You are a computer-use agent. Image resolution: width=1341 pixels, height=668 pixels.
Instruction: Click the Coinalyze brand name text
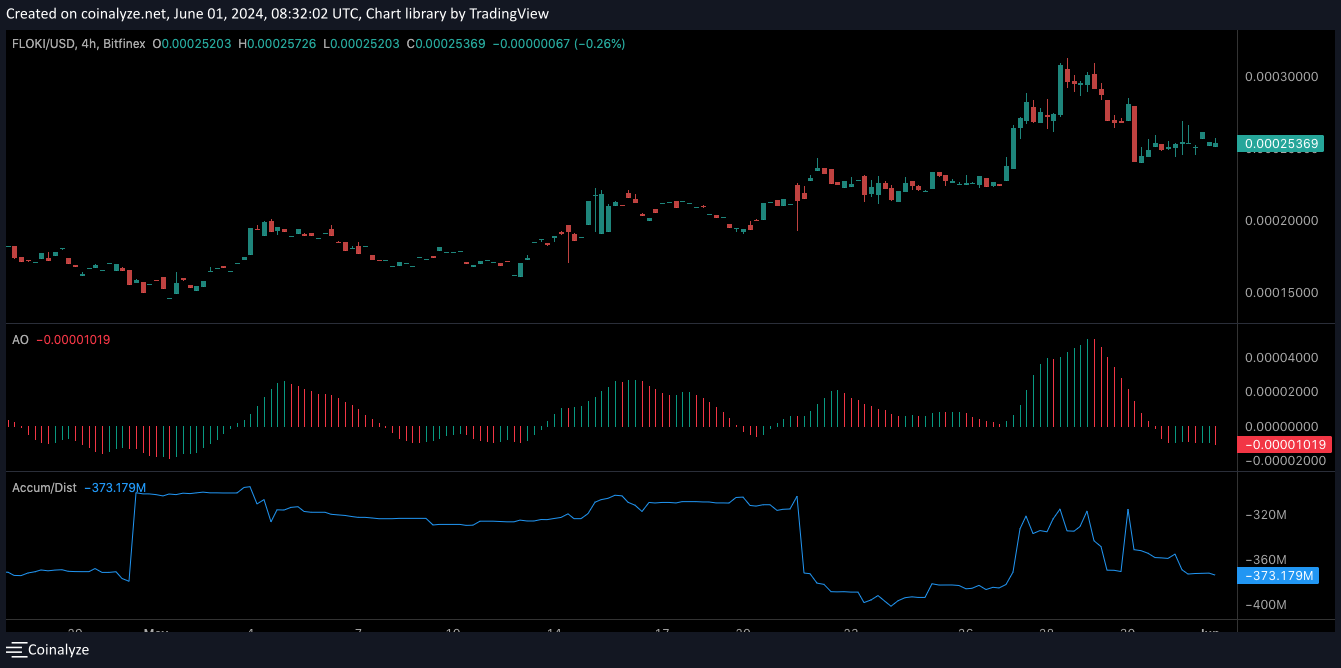(x=58, y=650)
